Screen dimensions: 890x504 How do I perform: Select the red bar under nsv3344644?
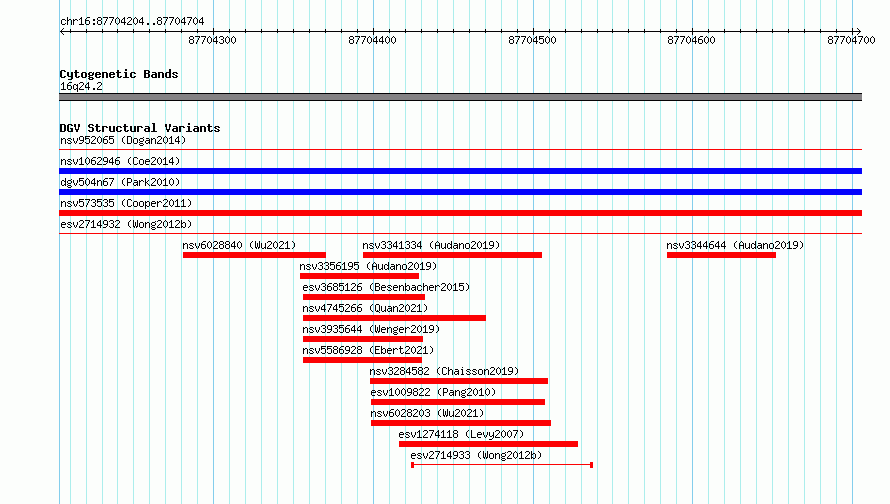pyautogui.click(x=721, y=255)
